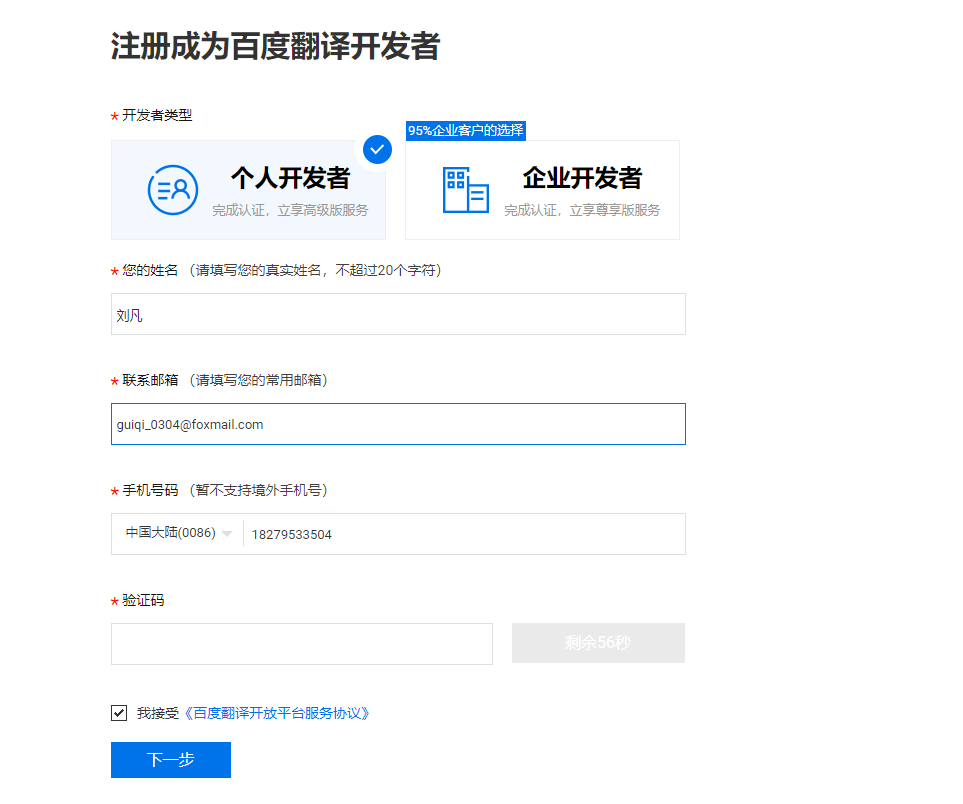Screen dimensions: 963x804
Task: Click the blue checkmark selected badge
Action: coord(377,149)
